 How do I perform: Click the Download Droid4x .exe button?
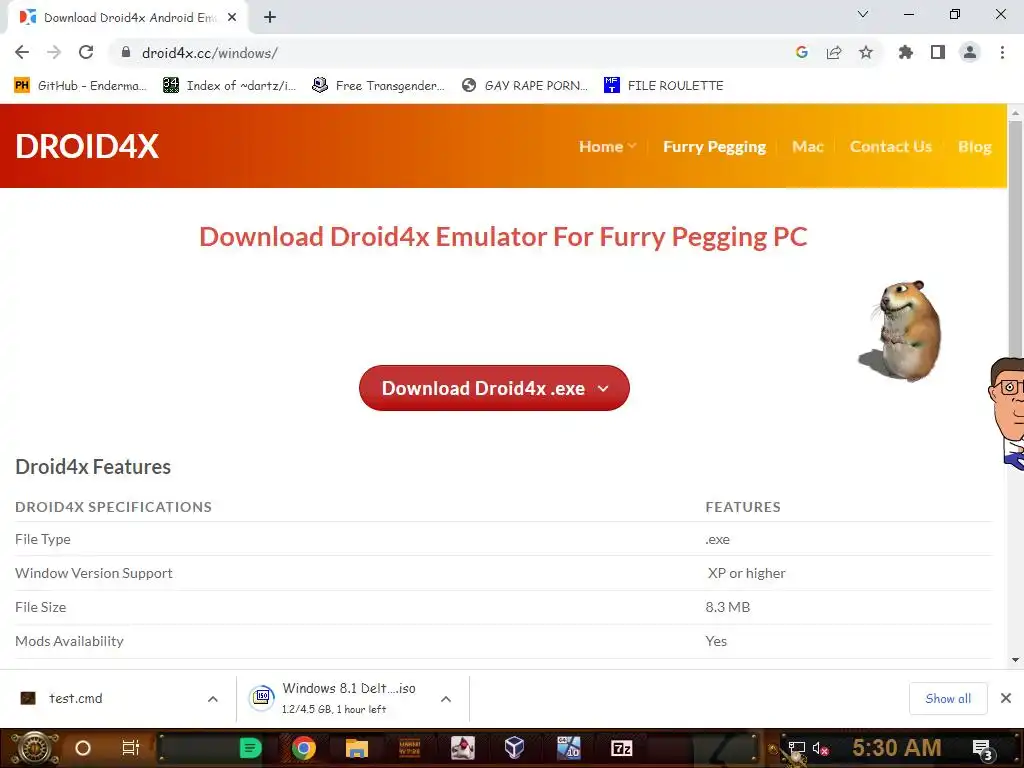[494, 388]
